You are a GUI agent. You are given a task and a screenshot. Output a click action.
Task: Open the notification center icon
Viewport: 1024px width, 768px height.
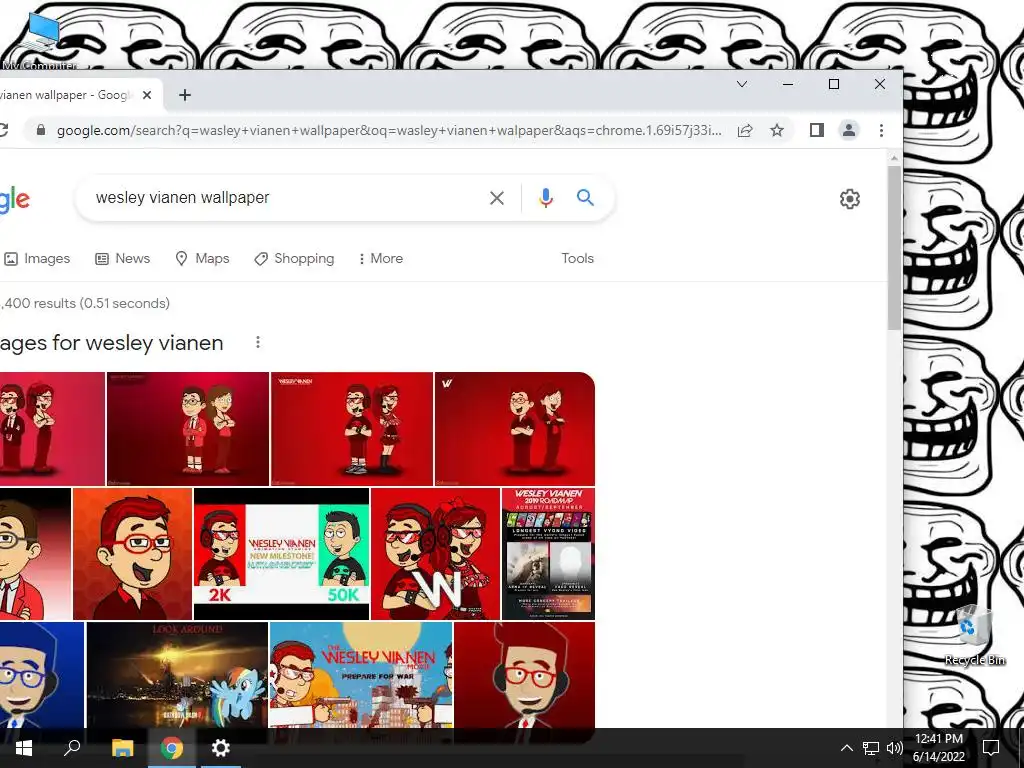991,748
